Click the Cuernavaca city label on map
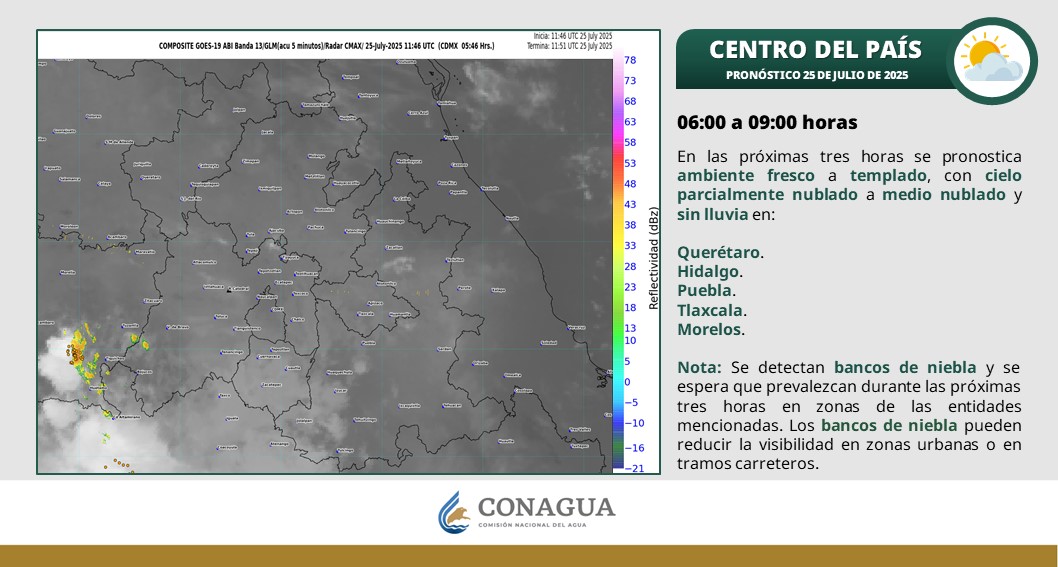The width and height of the screenshot is (1058, 567). (268, 356)
